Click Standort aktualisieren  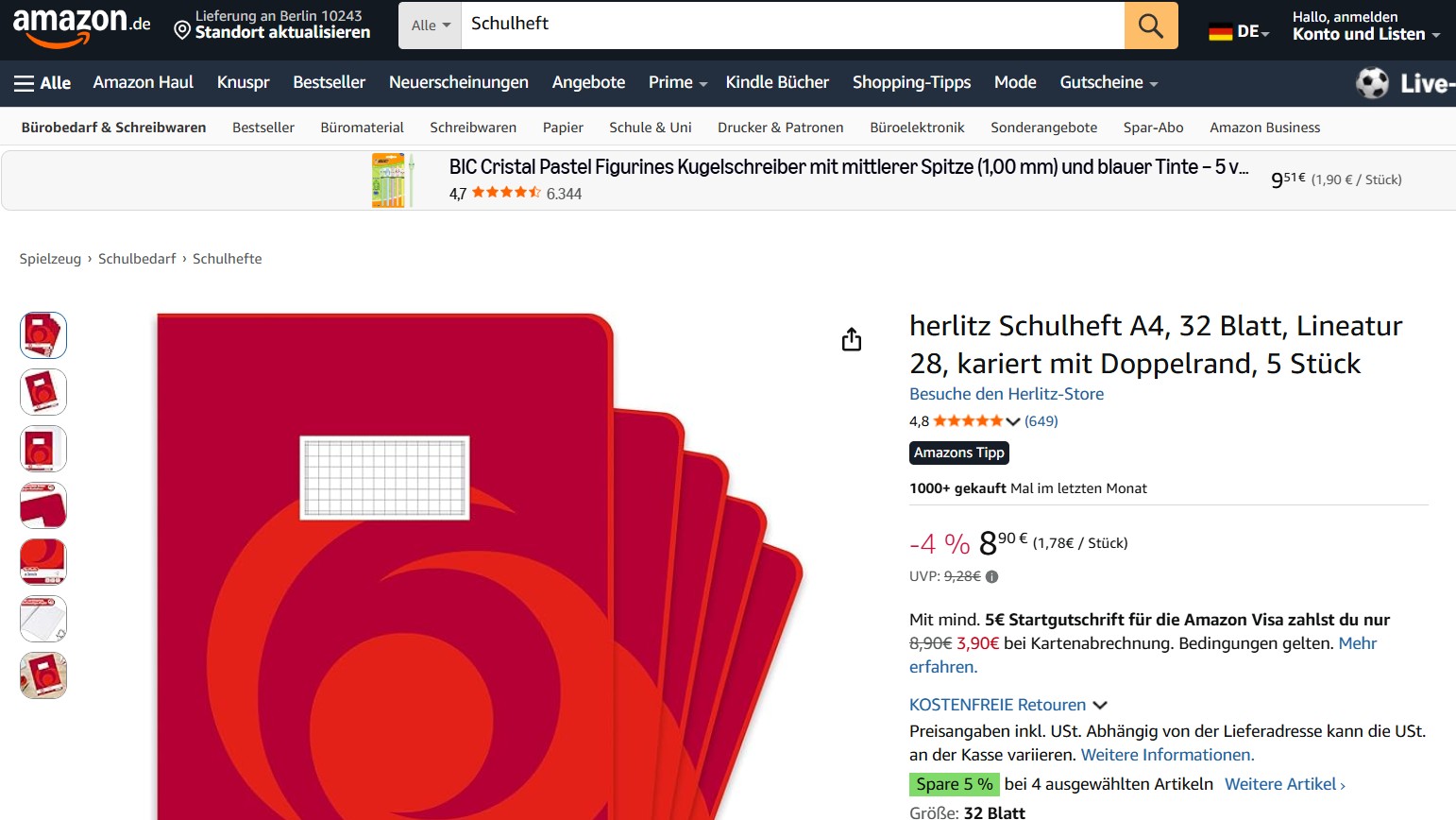pyautogui.click(x=282, y=32)
